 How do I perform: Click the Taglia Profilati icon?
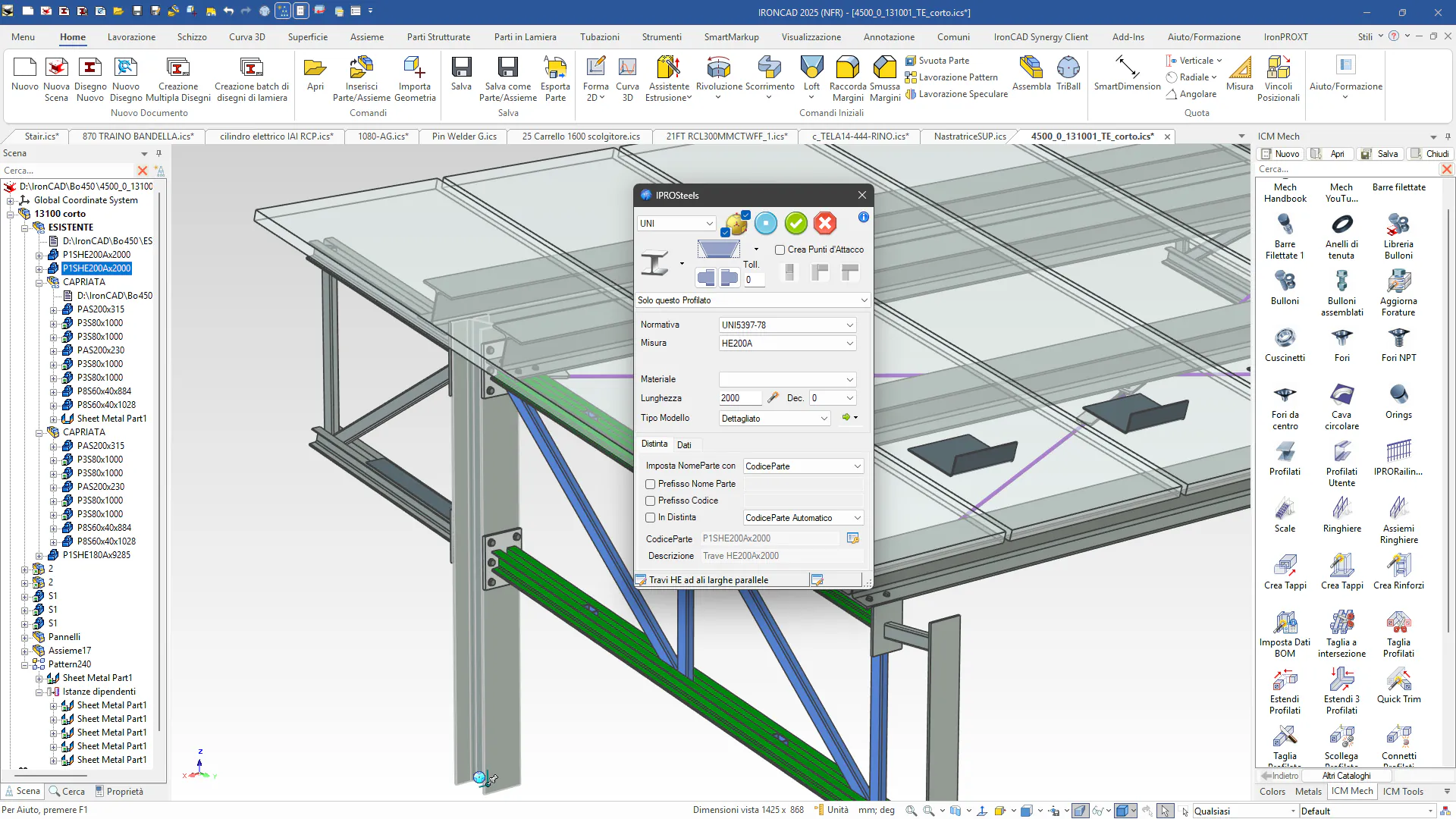point(1398,623)
